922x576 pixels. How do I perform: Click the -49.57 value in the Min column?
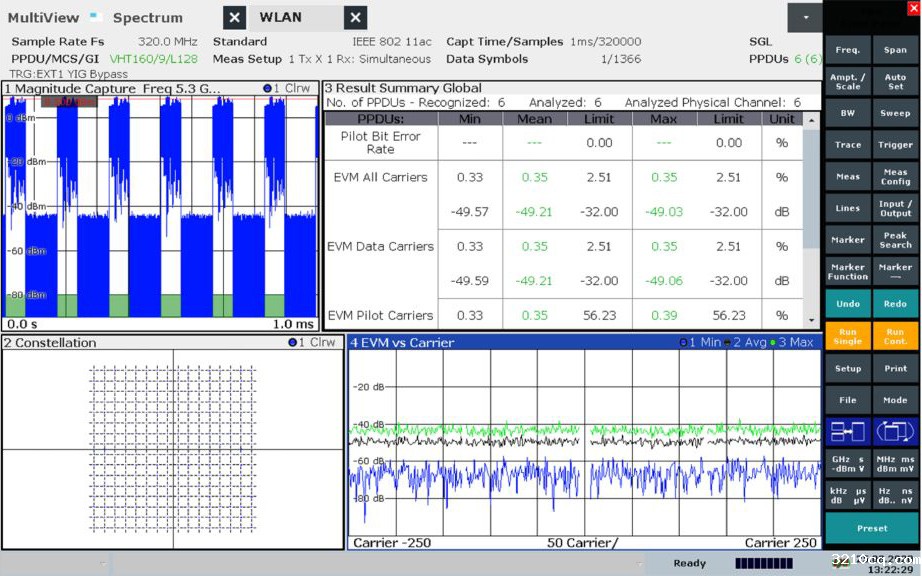tap(470, 212)
